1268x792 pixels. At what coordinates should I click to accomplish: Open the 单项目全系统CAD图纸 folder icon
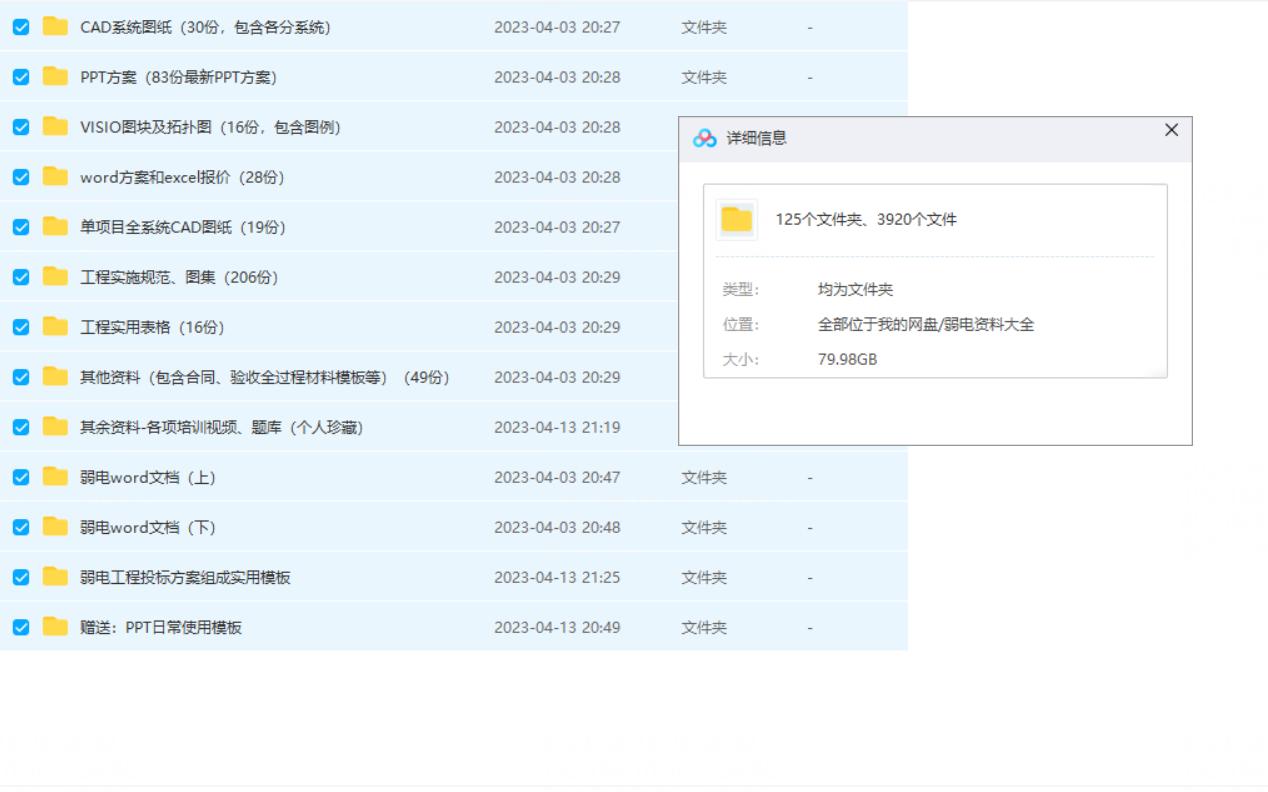coord(55,227)
